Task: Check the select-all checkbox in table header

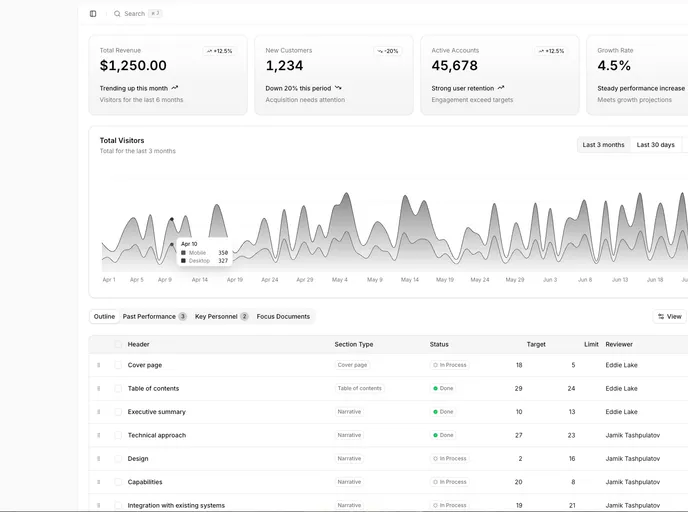Action: coord(118,344)
